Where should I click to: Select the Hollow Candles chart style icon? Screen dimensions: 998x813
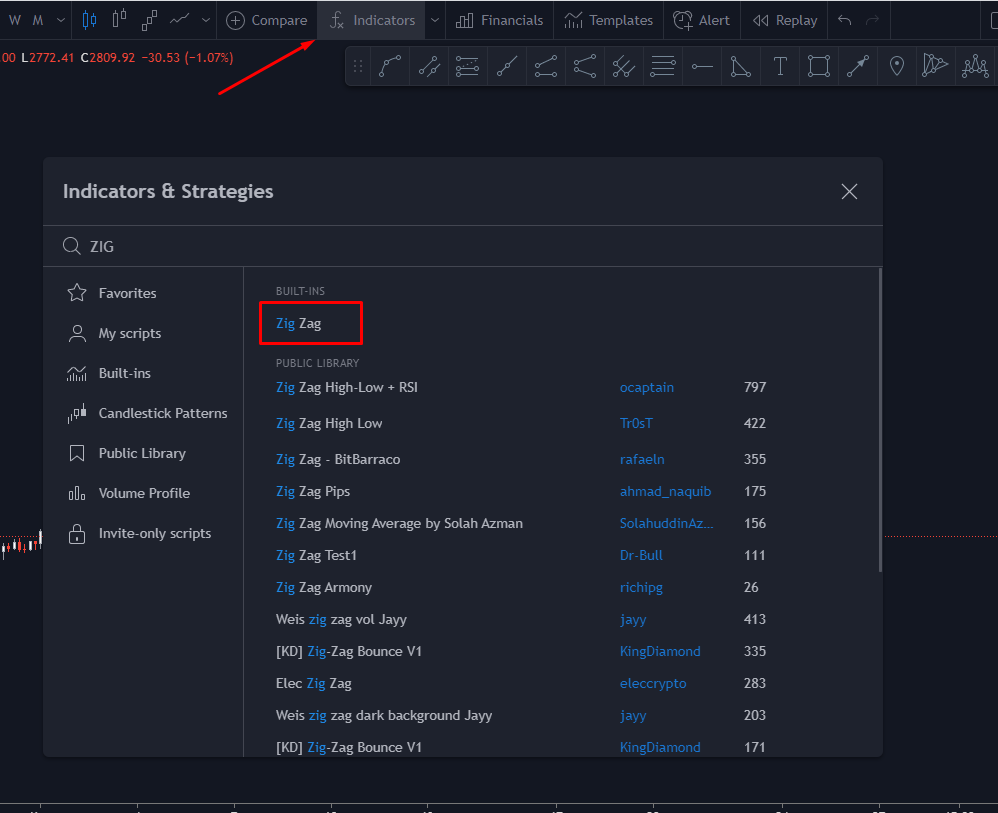coord(119,20)
